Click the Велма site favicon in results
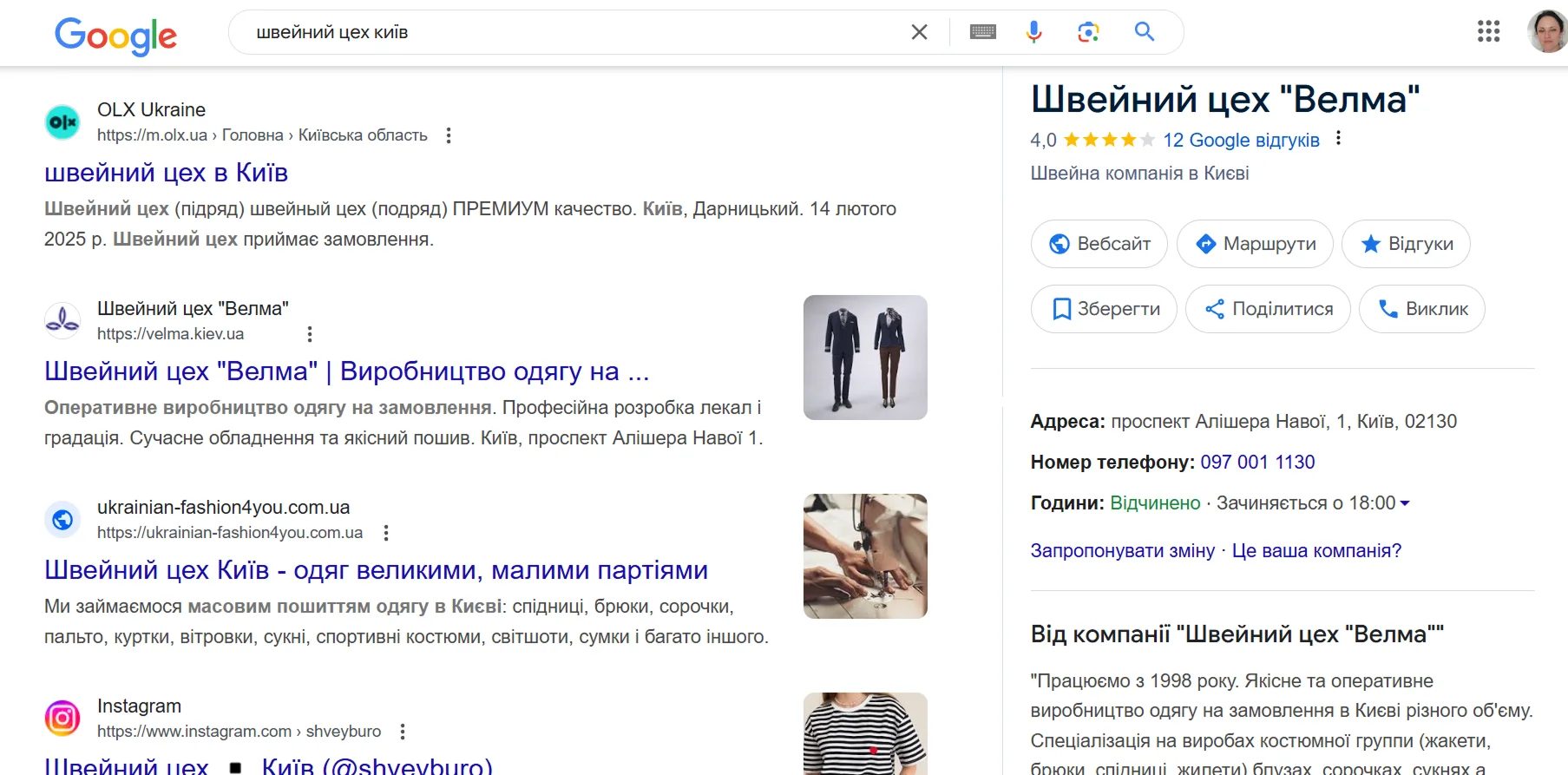Viewport: 1568px width, 775px height. coord(62,321)
